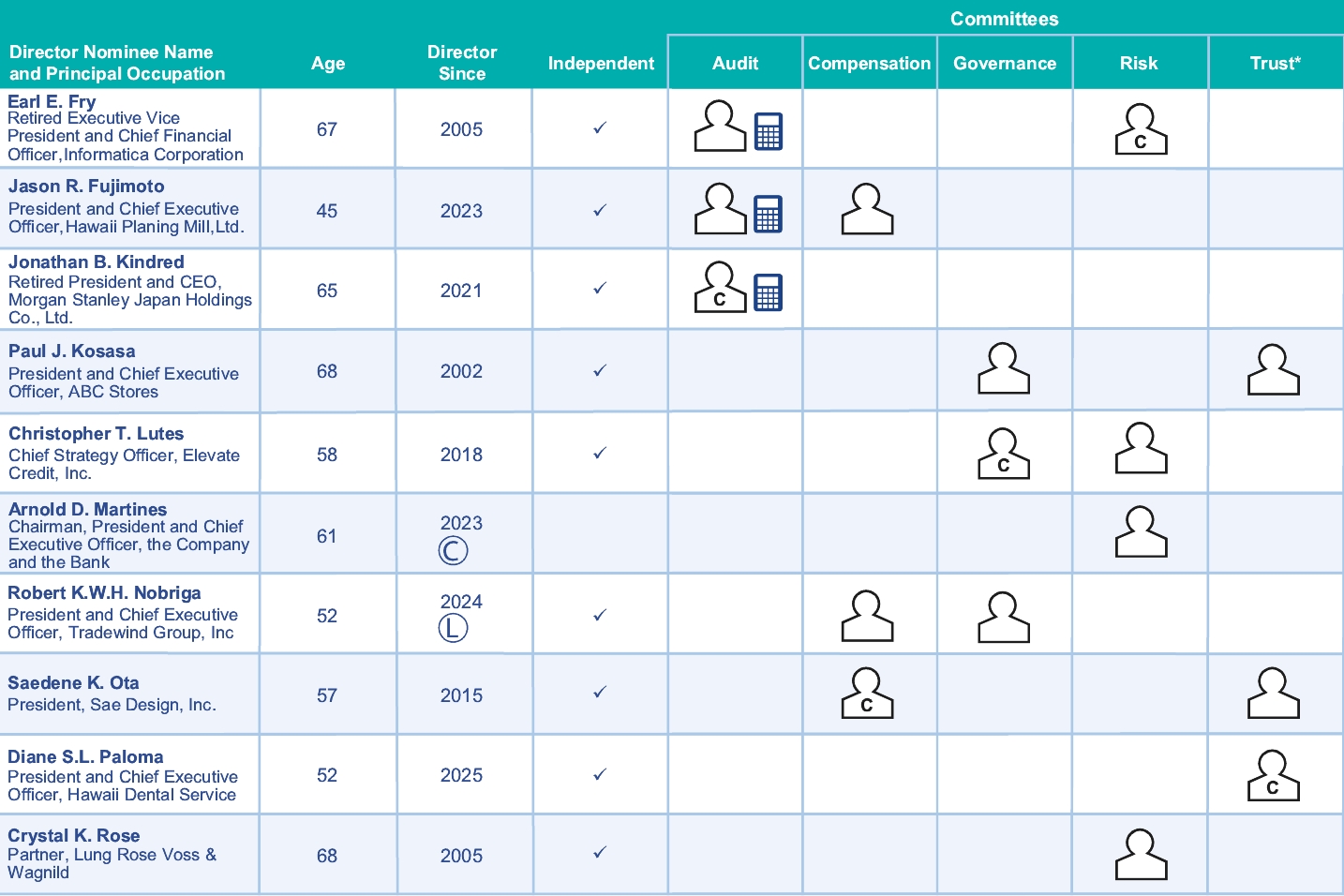Screen dimensions: 1344x896
Task: Click Saedene K. Ota's Compensation chair icon
Action: 867,694
